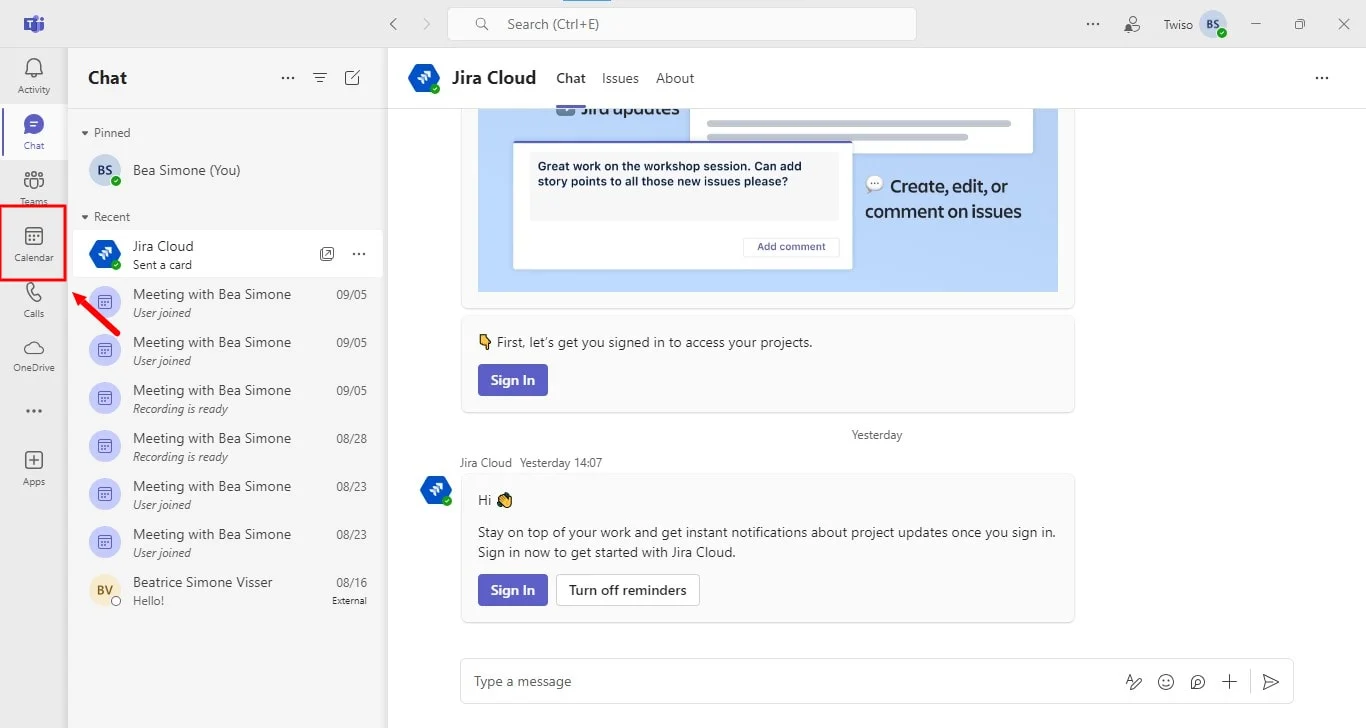The width and height of the screenshot is (1366, 728).
Task: Click the Jira Cloud title in header
Action: coord(495,78)
